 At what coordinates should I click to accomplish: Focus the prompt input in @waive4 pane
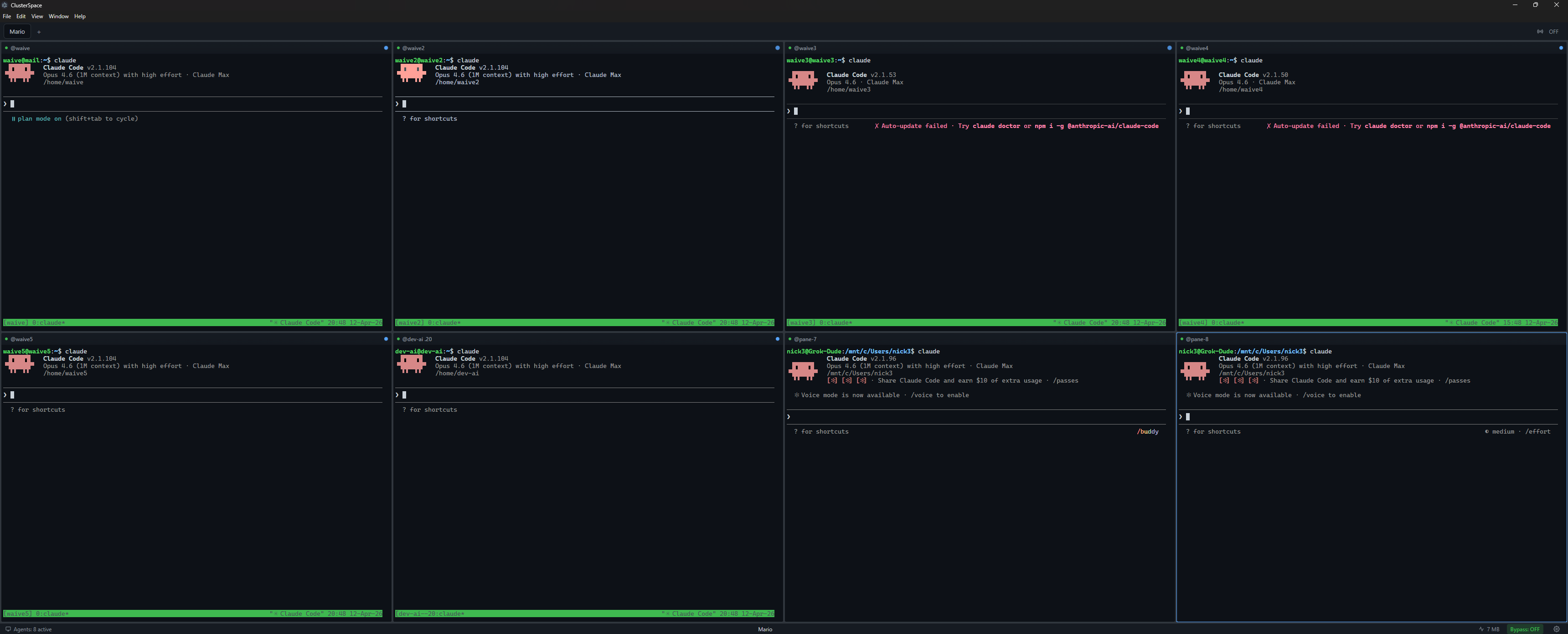1368,111
